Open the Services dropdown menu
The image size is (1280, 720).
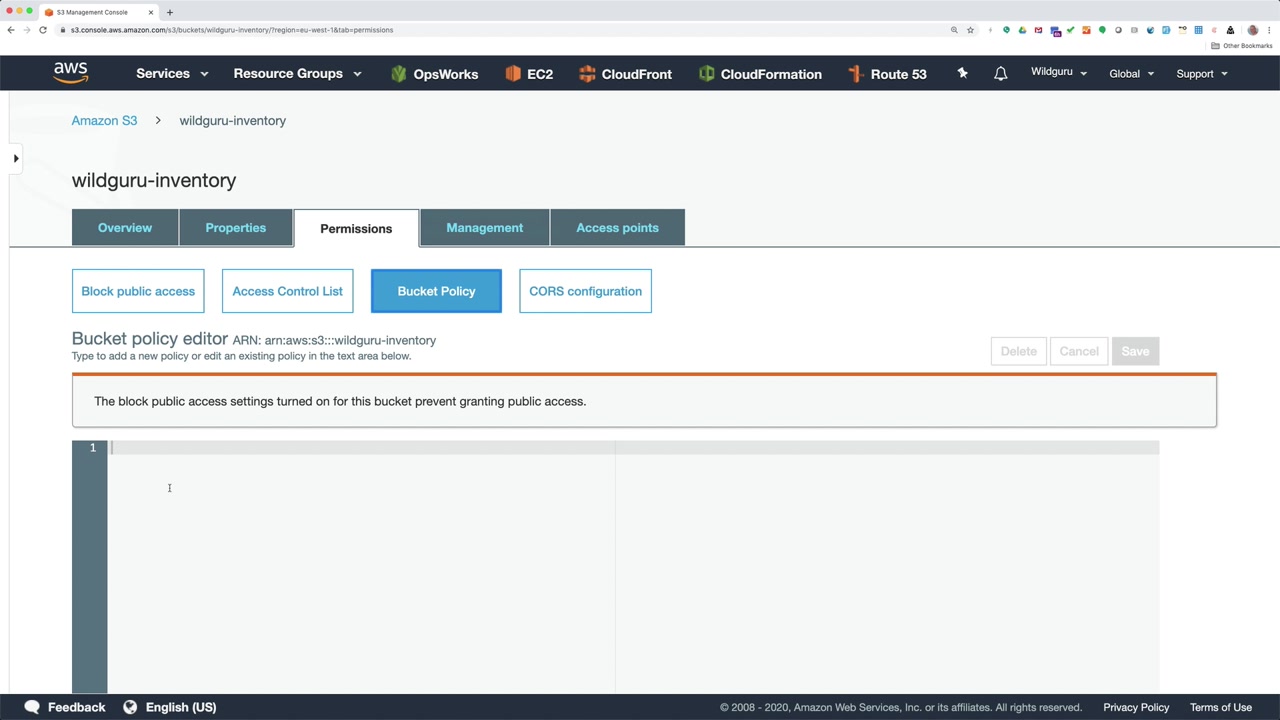point(172,74)
